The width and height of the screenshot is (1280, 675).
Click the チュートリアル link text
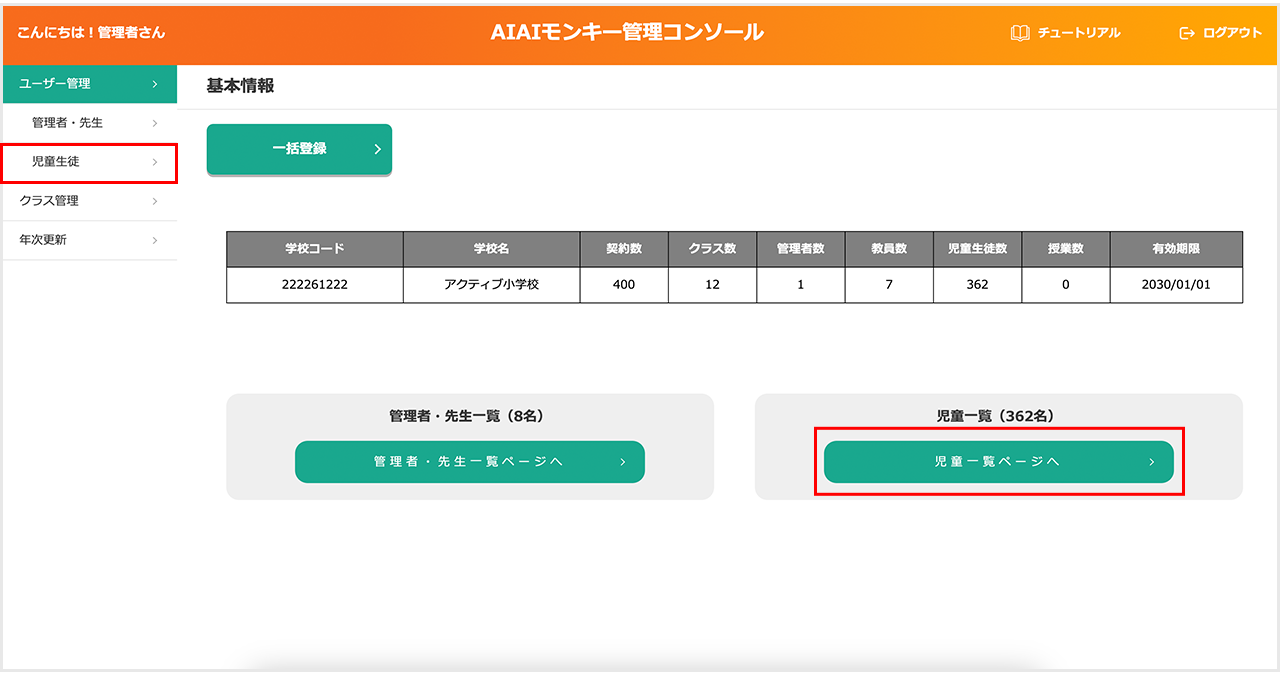point(1078,33)
